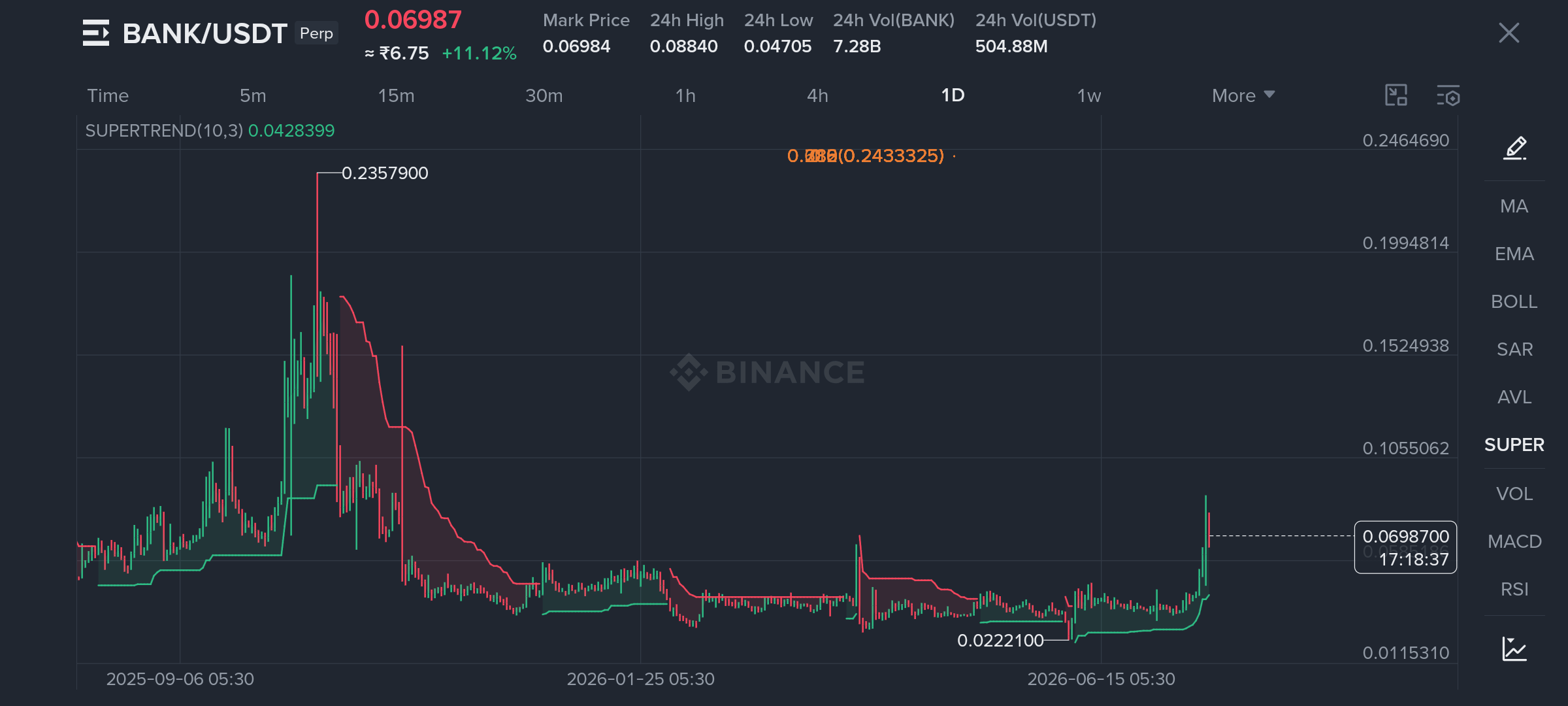
Task: Click the rupee price ≈ ₹6.75
Action: click(397, 53)
